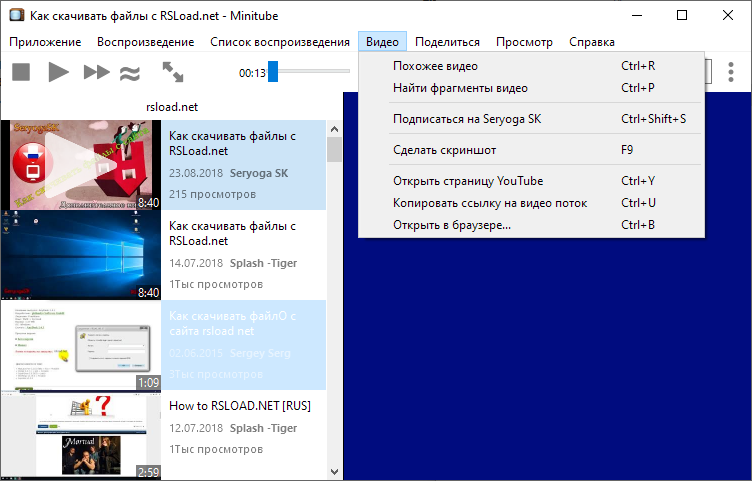Open the Просмотр menu
The width and height of the screenshot is (752, 481).
tap(524, 42)
